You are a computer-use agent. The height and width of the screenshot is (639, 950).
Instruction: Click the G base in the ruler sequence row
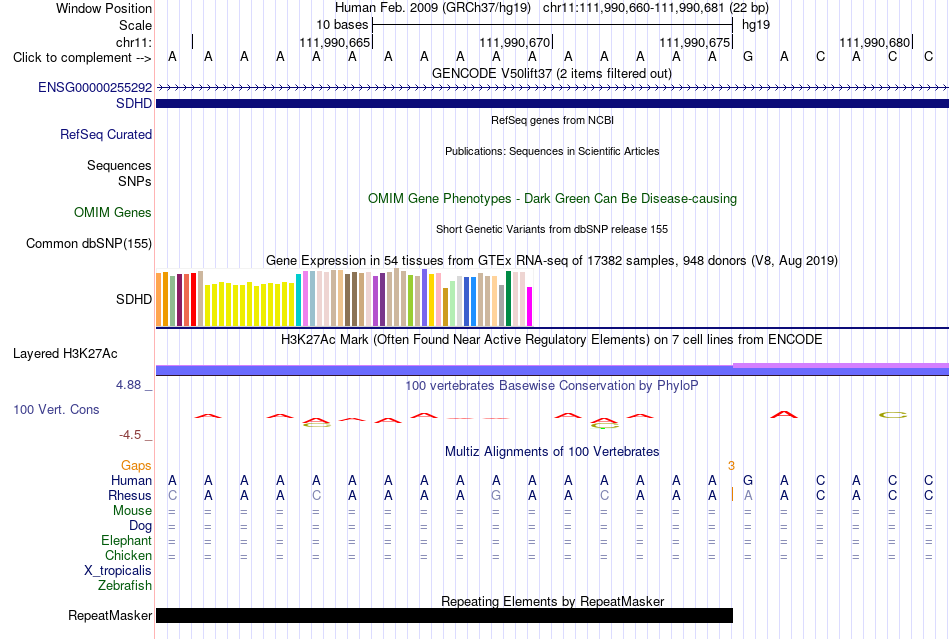[748, 56]
